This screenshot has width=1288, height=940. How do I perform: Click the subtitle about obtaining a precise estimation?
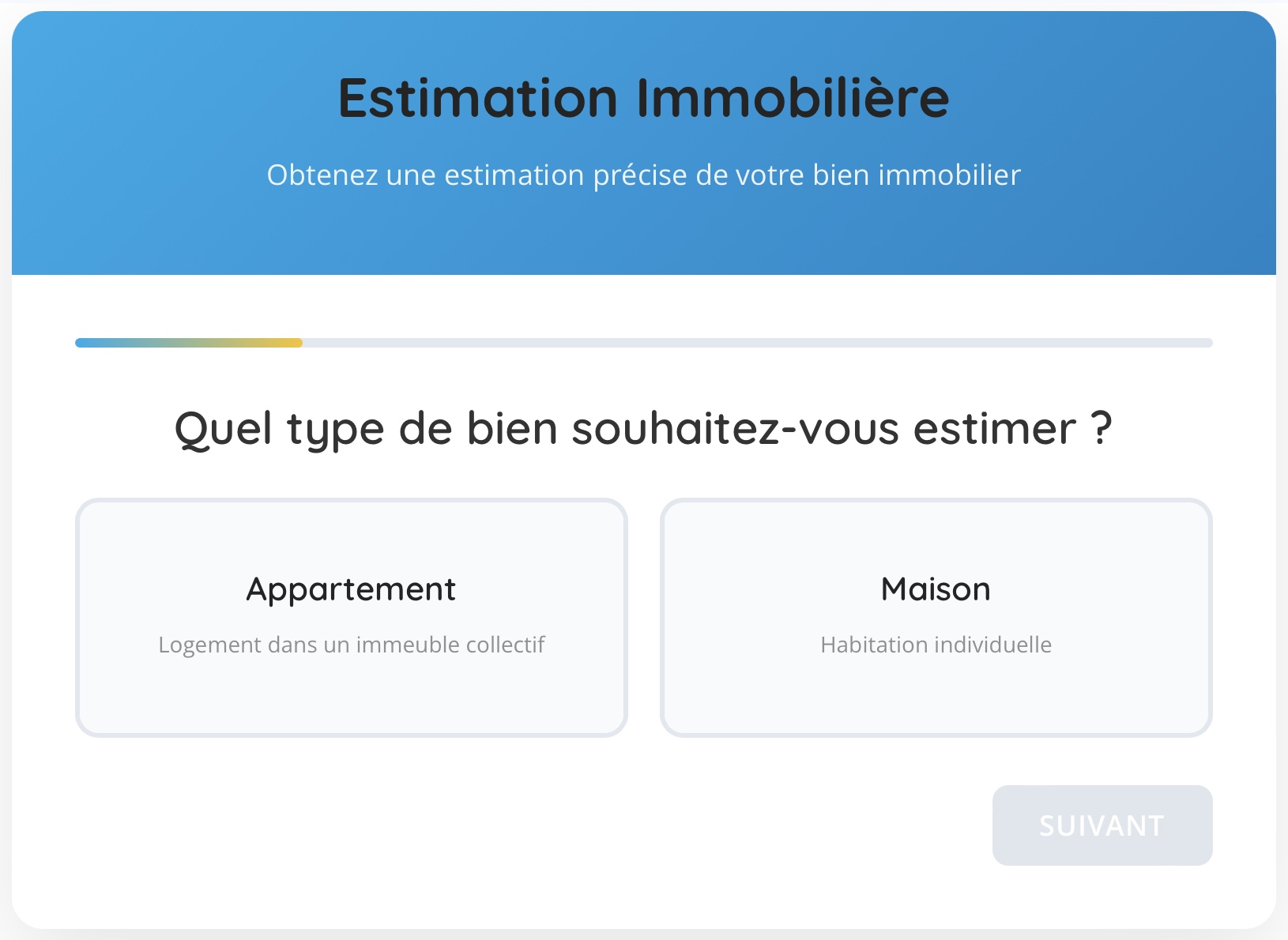642,175
